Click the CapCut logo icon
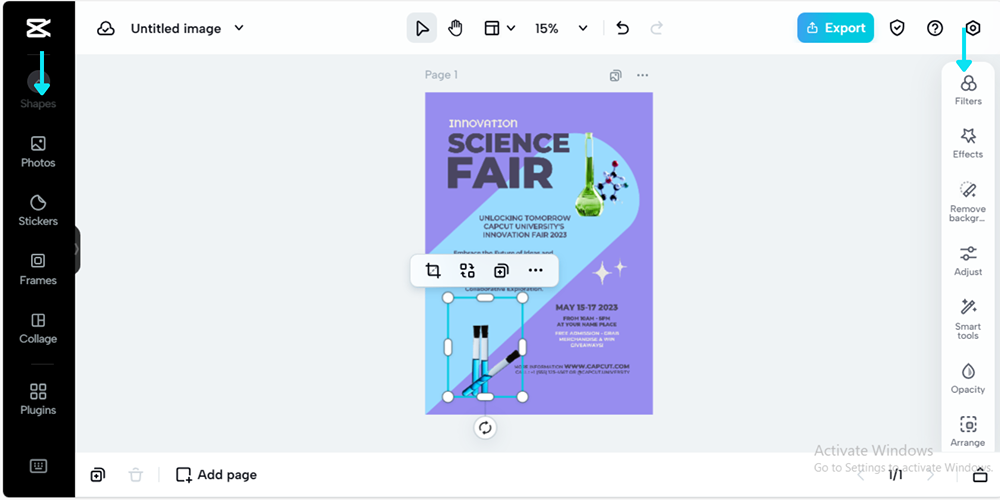The image size is (1000, 500). [x=38, y=28]
